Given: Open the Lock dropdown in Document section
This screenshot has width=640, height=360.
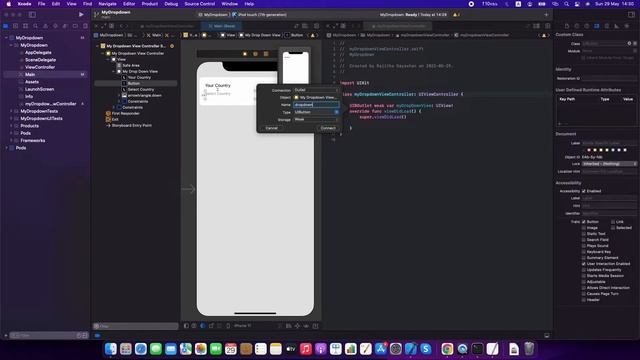Looking at the screenshot, I should click(609, 164).
